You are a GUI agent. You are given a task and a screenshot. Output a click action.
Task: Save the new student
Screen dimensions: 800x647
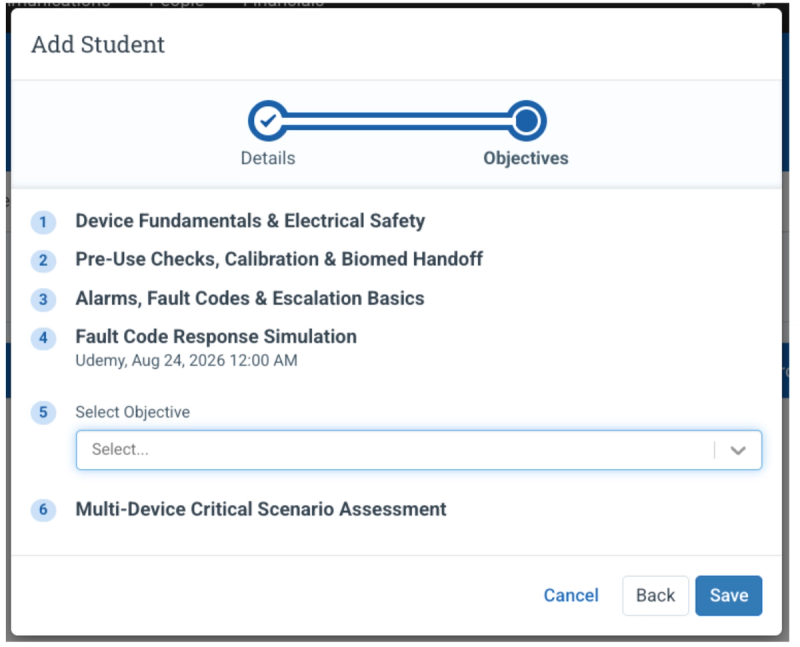click(x=729, y=595)
